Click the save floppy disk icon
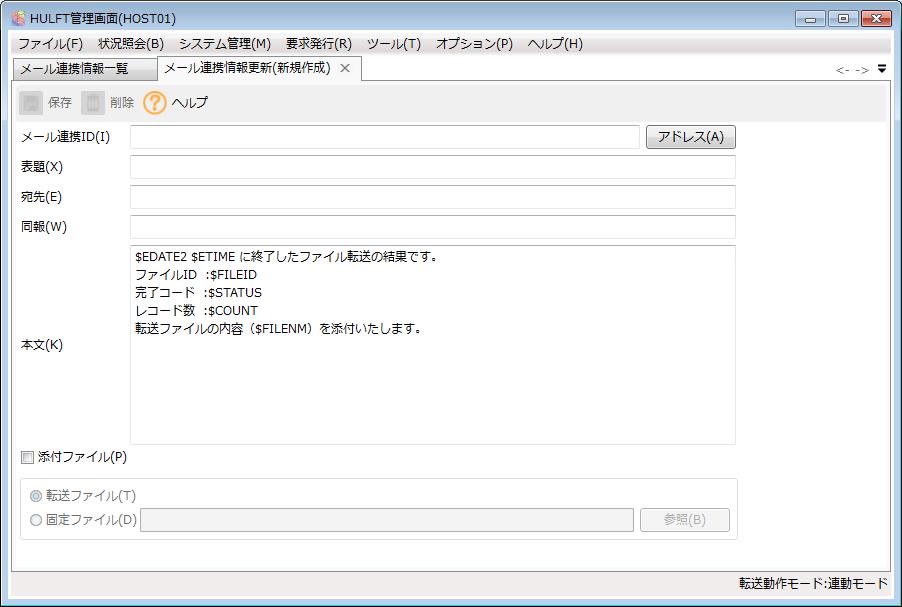The image size is (902, 607). pyautogui.click(x=32, y=103)
